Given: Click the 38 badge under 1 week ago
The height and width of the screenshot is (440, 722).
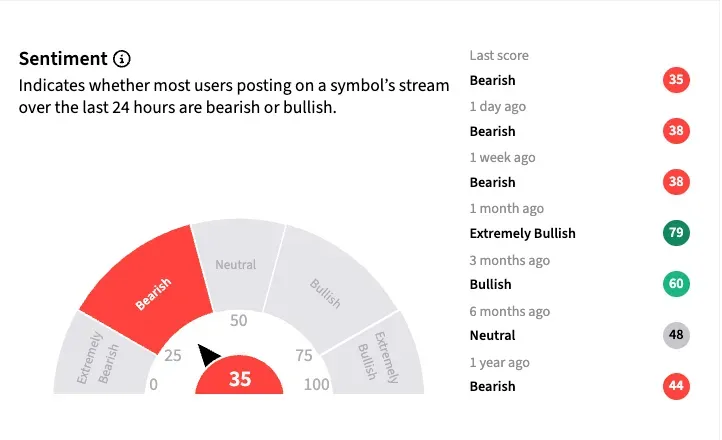Looking at the screenshot, I should click(x=677, y=182).
